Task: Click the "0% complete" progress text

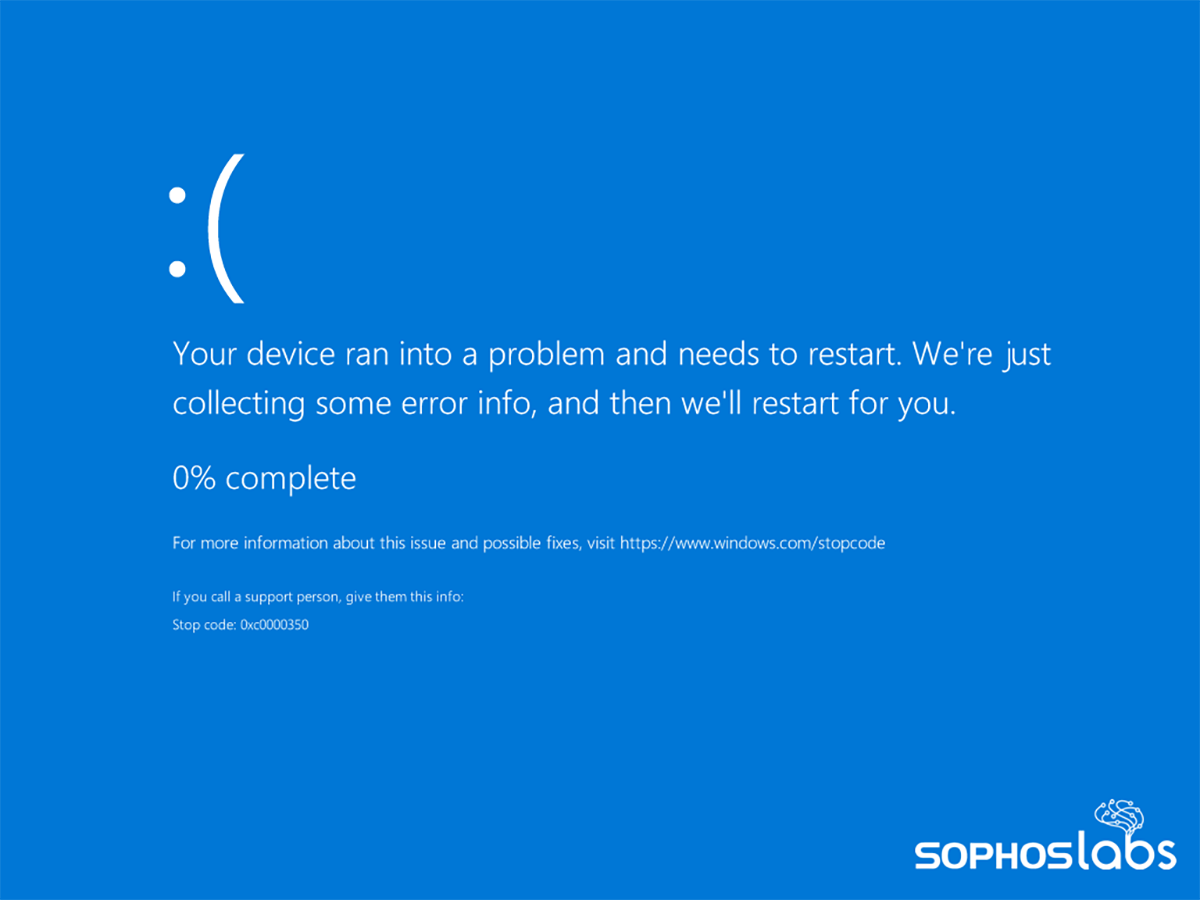Action: (264, 478)
